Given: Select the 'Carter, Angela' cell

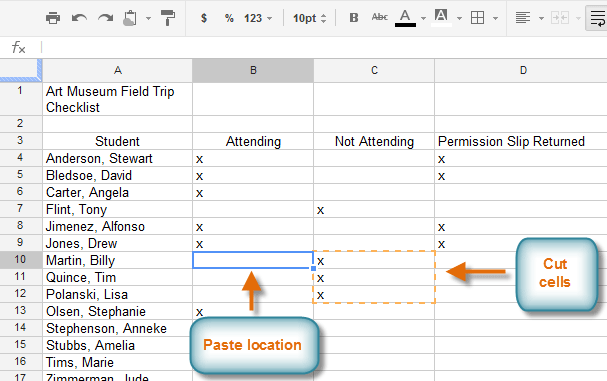Looking at the screenshot, I should (x=117, y=192).
